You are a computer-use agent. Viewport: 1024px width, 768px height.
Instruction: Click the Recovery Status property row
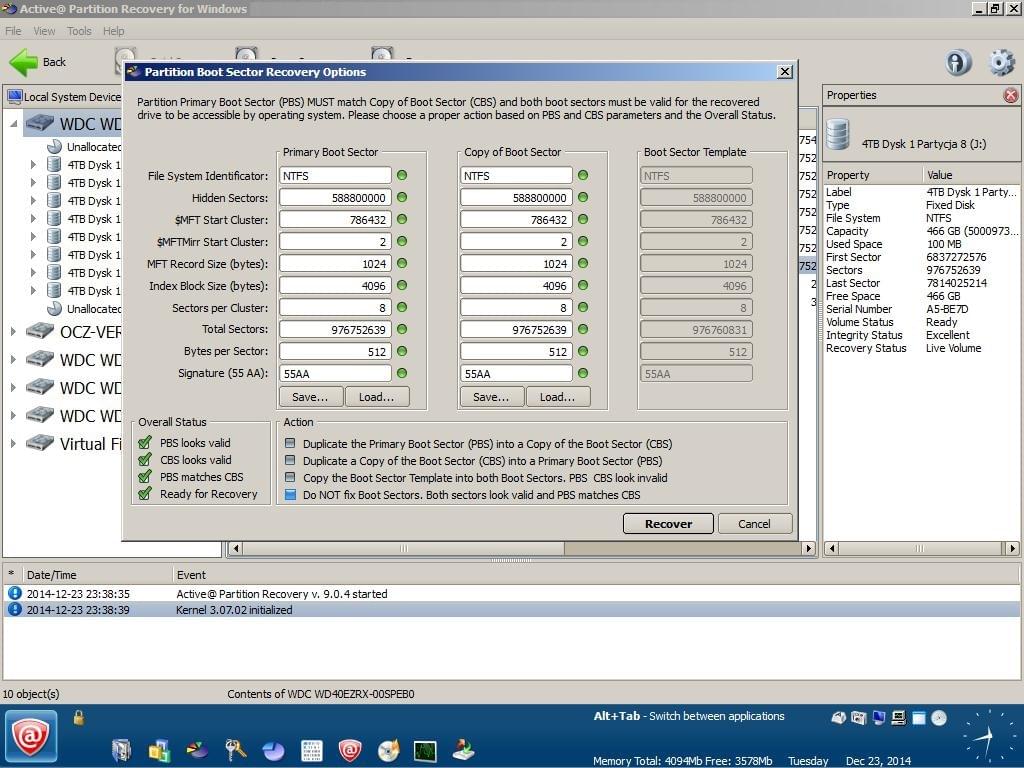921,348
